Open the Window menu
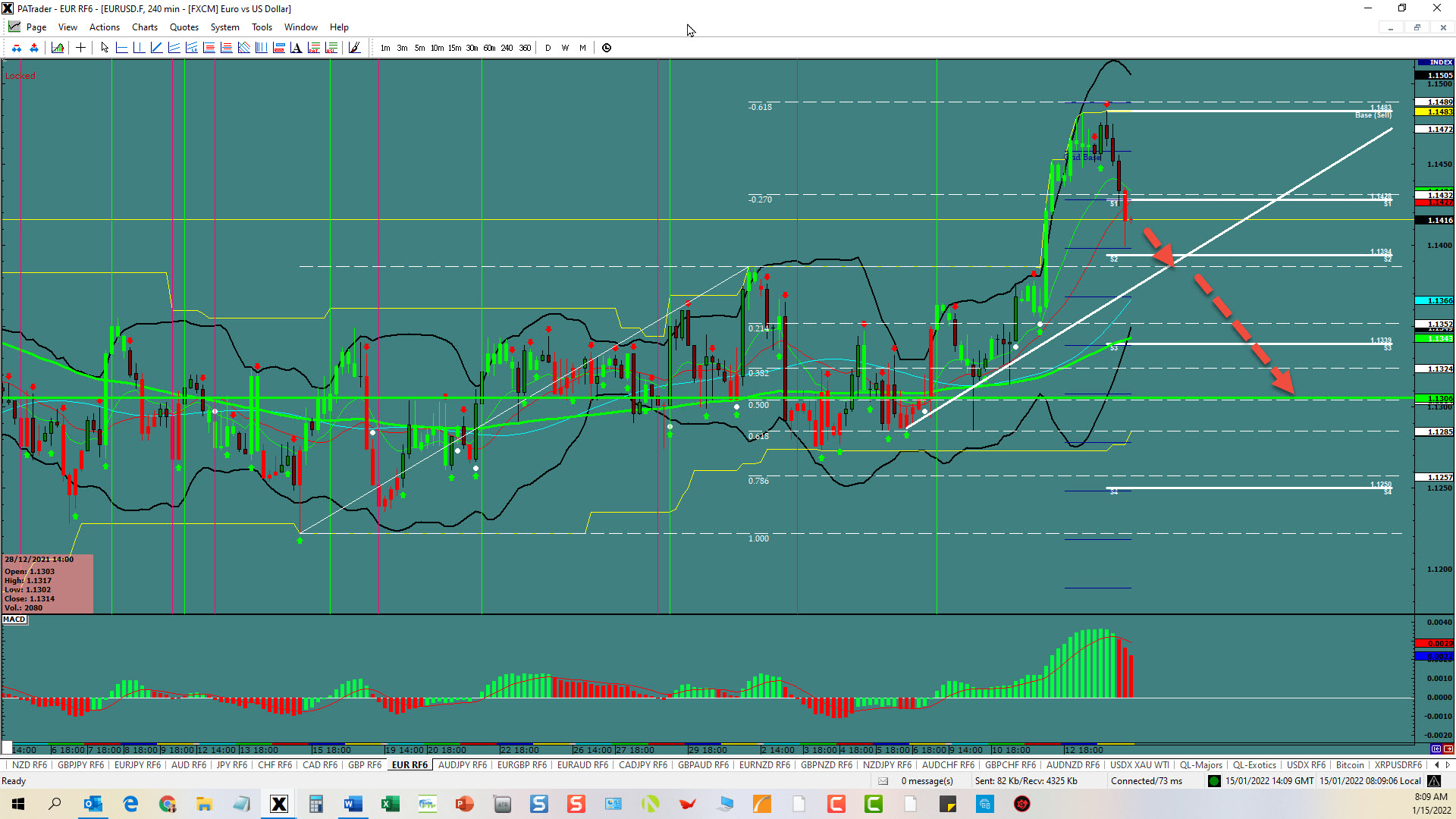The height and width of the screenshot is (819, 1456). tap(301, 27)
